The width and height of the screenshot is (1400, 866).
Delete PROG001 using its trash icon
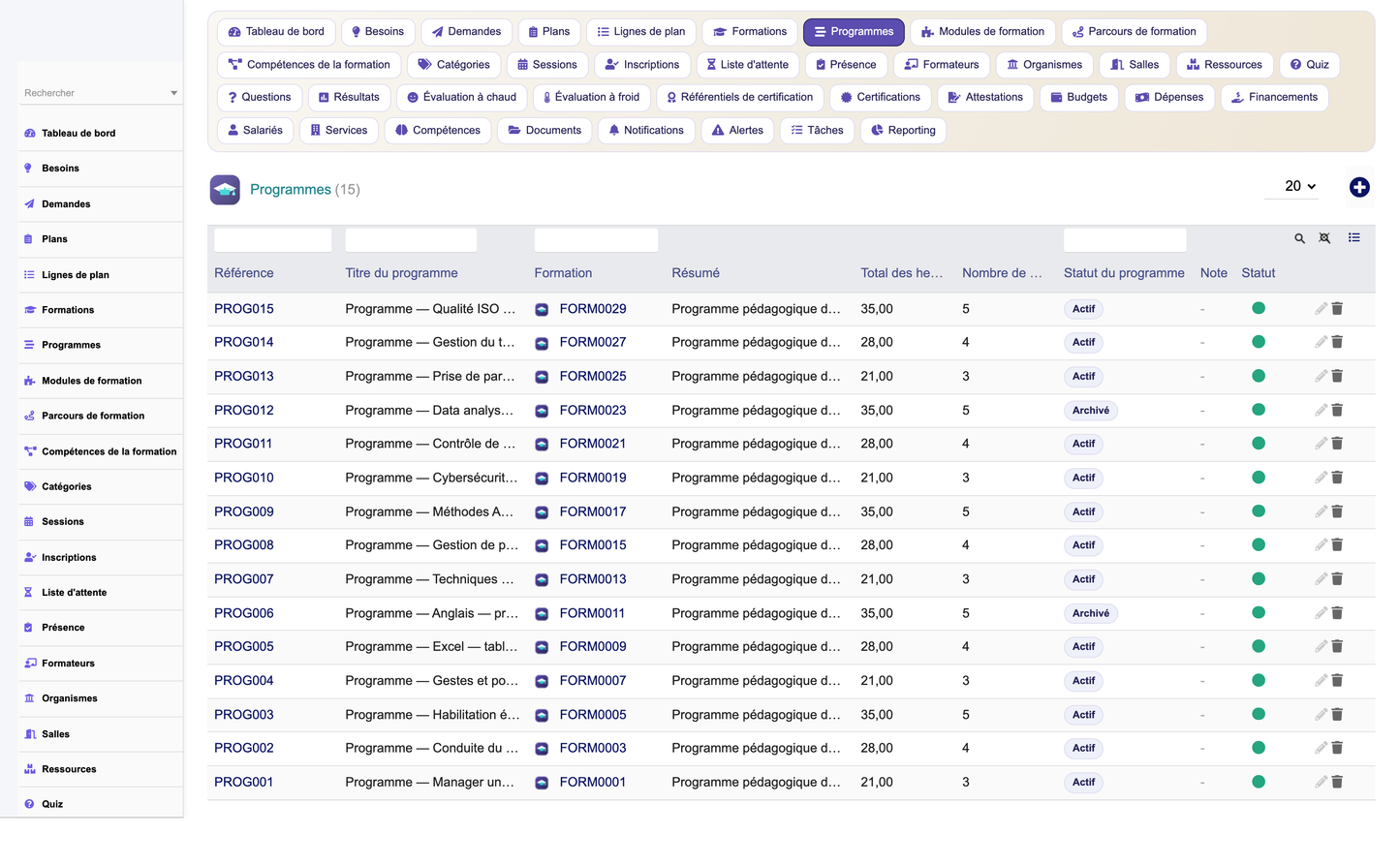(x=1337, y=782)
